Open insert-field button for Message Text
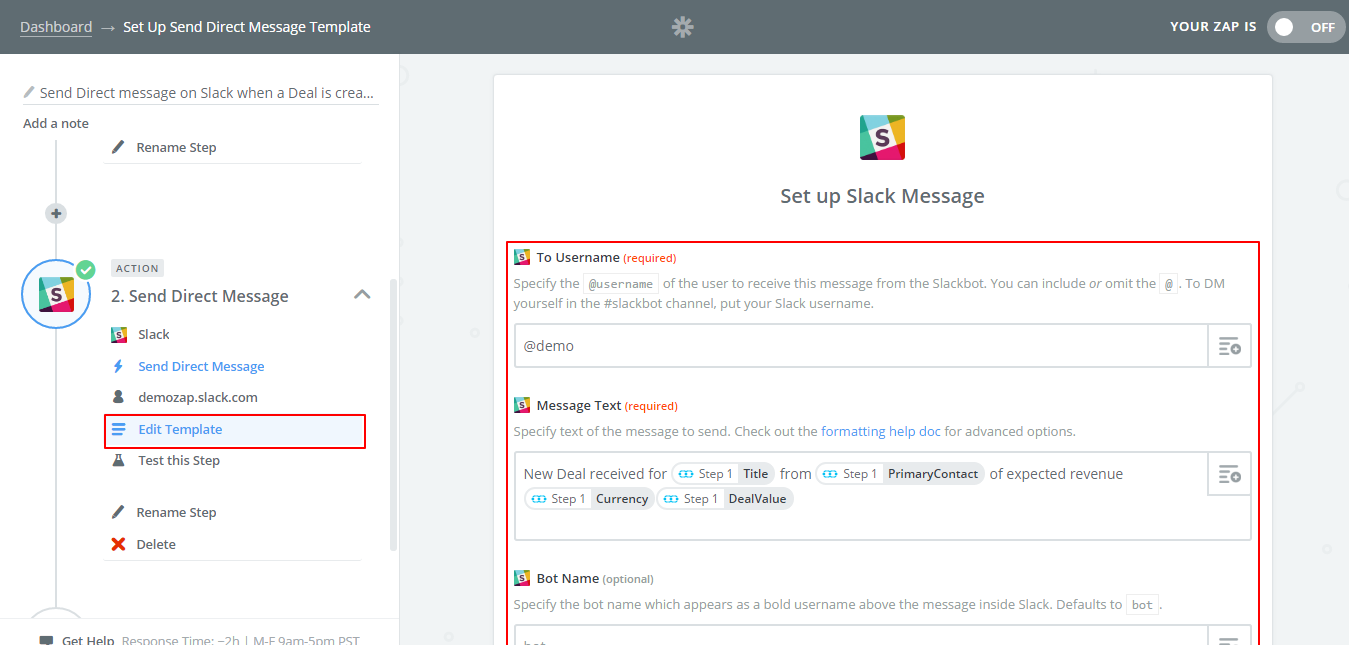Image resolution: width=1349 pixels, height=645 pixels. click(x=1229, y=476)
